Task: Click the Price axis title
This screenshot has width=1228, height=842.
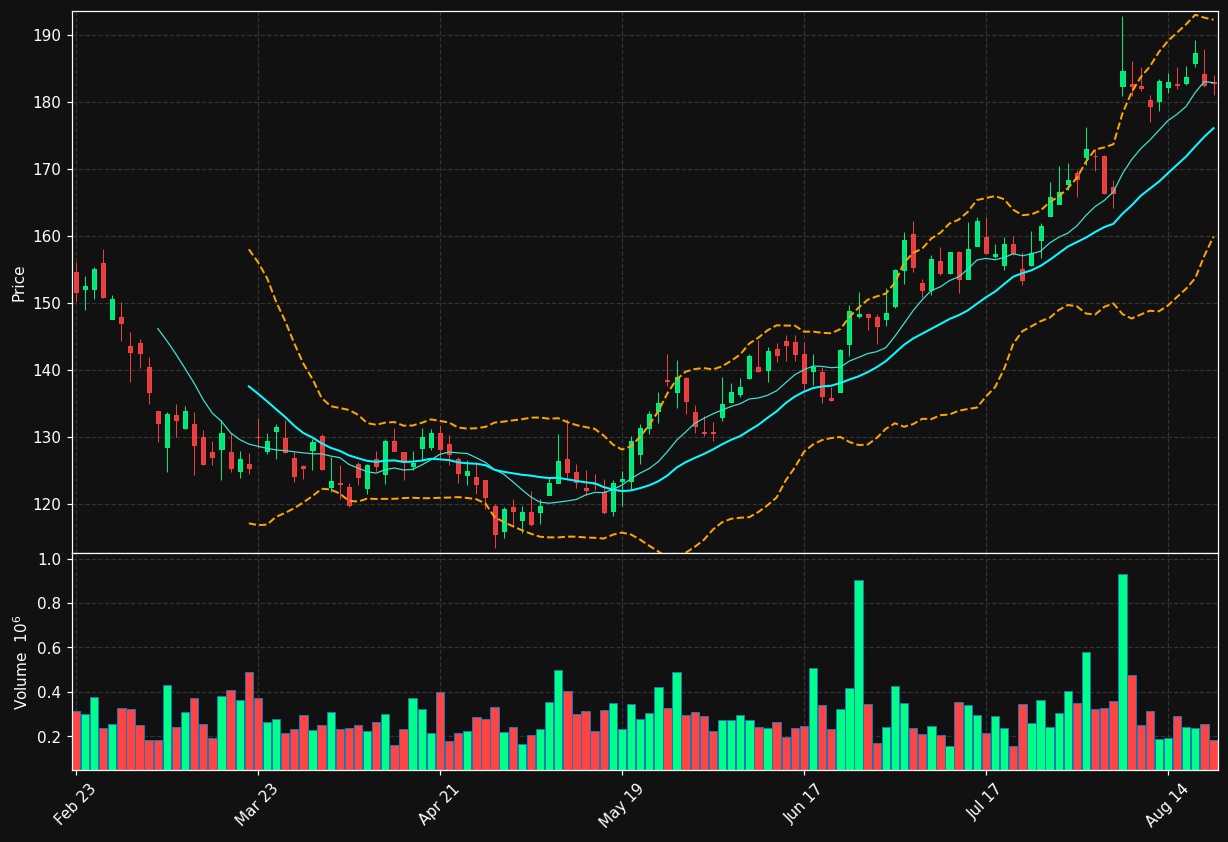Action: 19,283
